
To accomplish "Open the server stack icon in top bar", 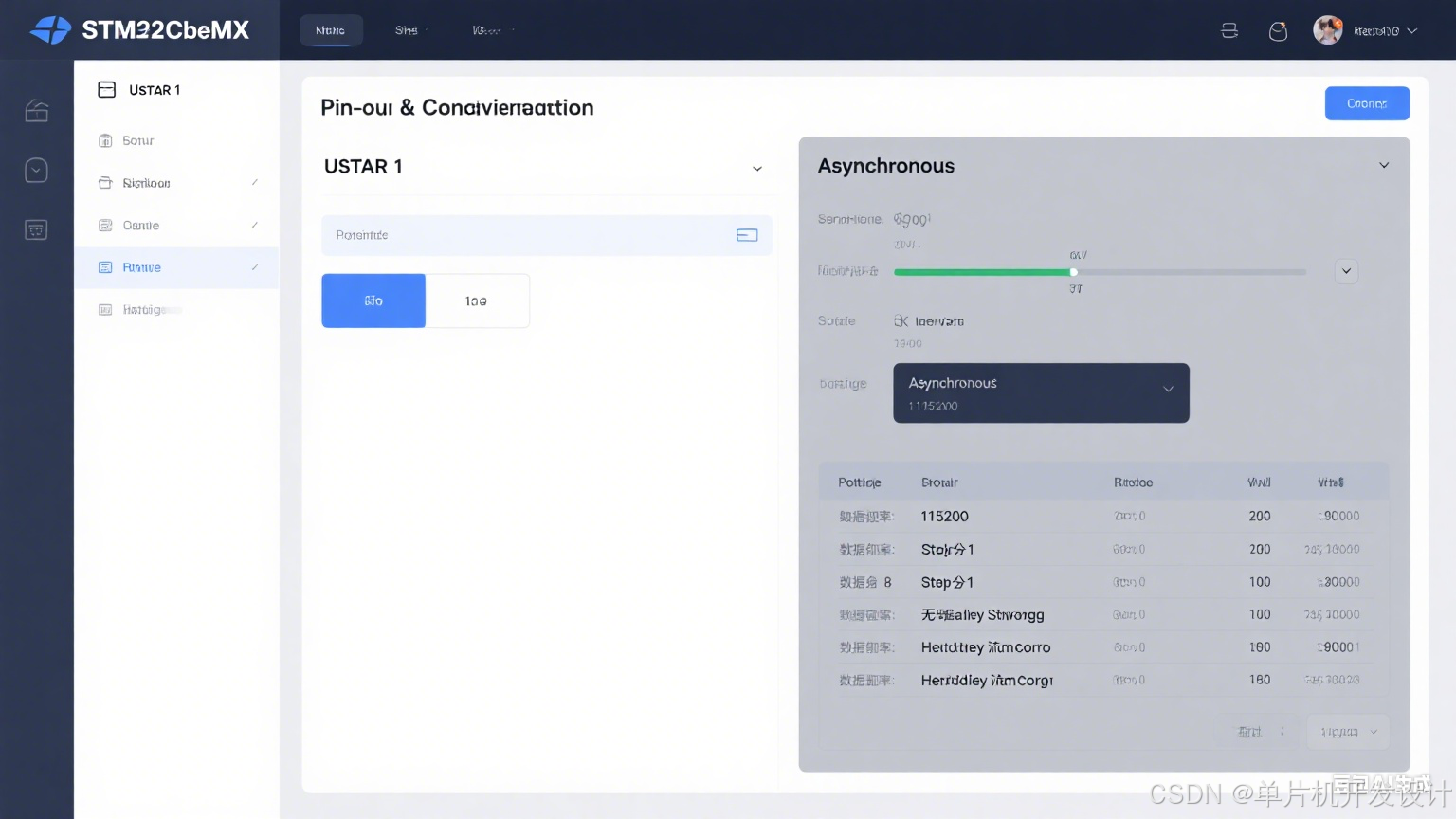I will [1229, 30].
